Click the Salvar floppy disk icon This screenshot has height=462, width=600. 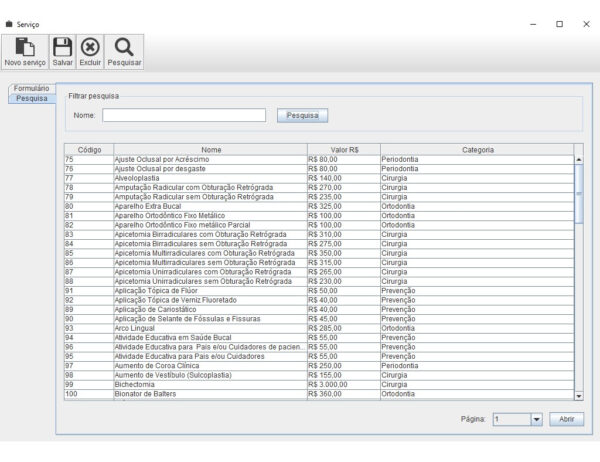tap(62, 47)
